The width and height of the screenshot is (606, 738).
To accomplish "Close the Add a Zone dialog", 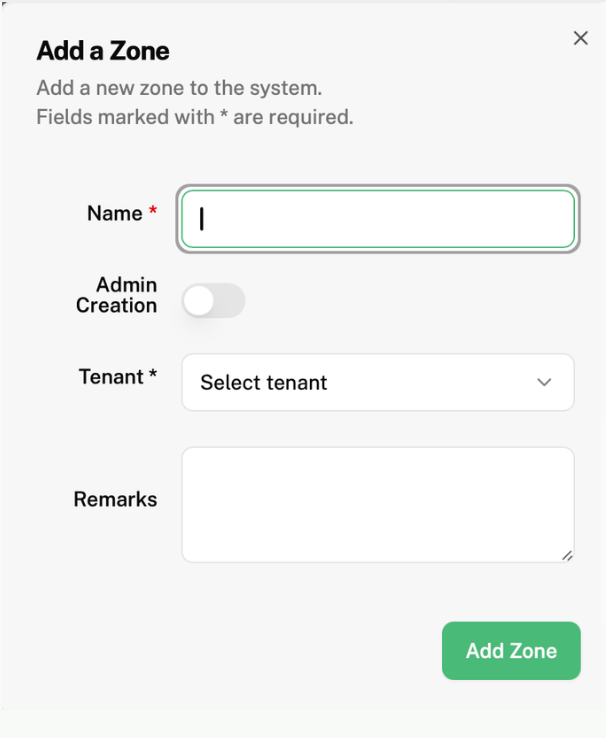I will [580, 38].
